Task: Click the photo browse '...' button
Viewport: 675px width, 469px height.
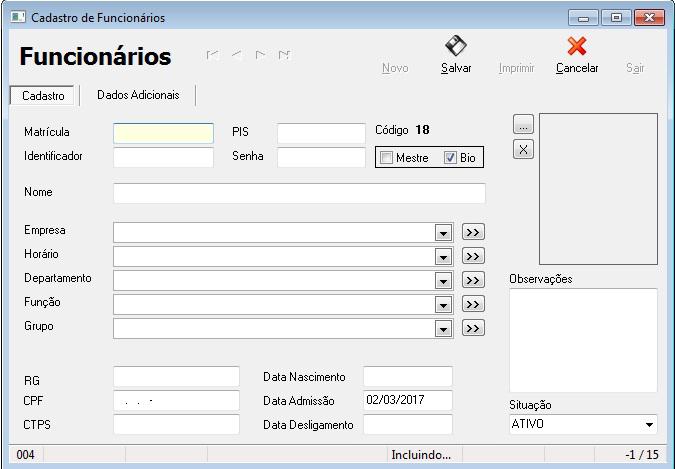Action: tap(524, 125)
